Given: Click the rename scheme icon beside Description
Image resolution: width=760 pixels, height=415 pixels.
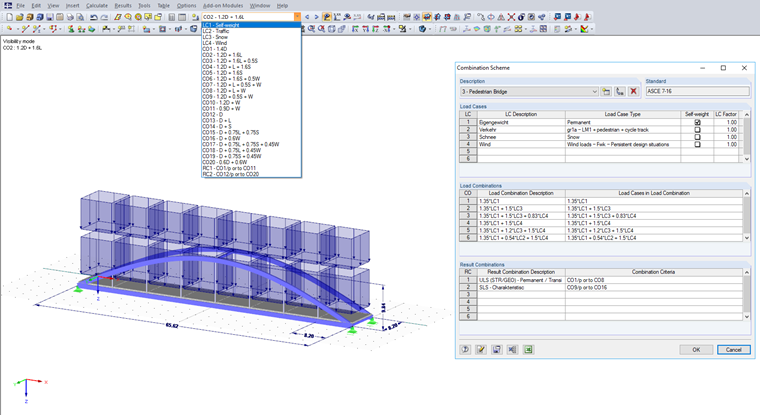Looking at the screenshot, I should pos(620,91).
